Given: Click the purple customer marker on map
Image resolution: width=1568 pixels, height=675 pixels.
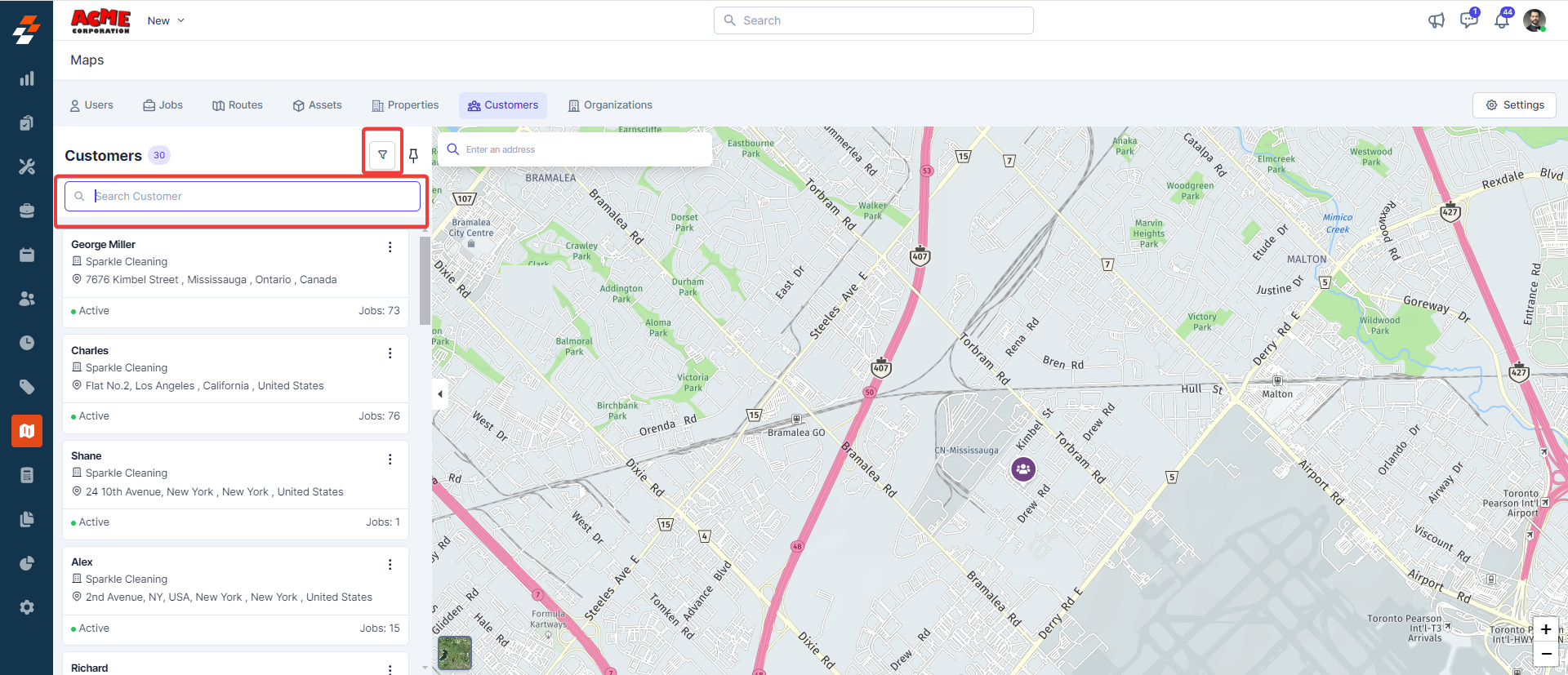Looking at the screenshot, I should (x=1023, y=469).
